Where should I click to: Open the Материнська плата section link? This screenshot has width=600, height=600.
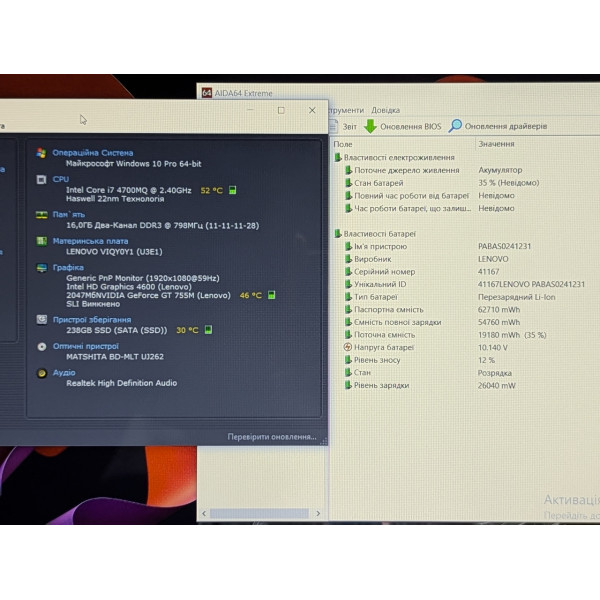[90, 241]
